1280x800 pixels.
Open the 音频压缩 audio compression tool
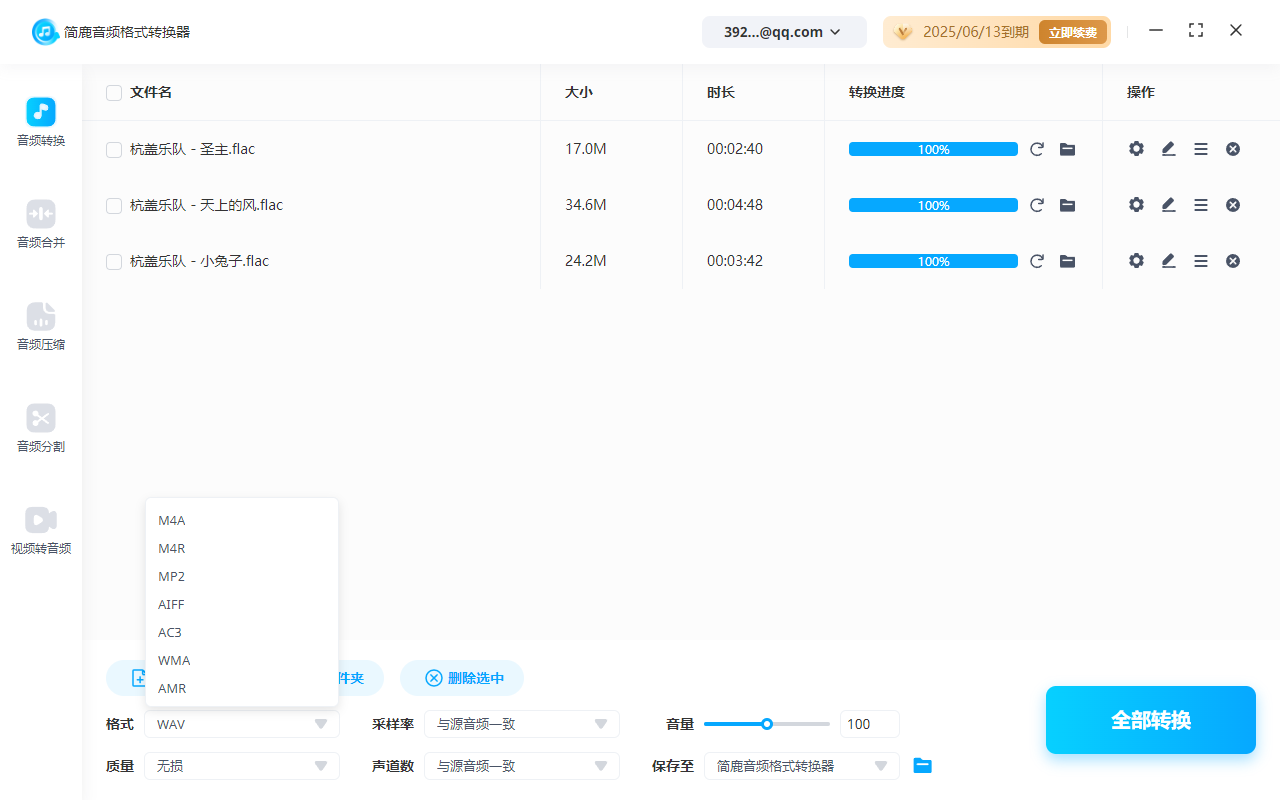41,326
